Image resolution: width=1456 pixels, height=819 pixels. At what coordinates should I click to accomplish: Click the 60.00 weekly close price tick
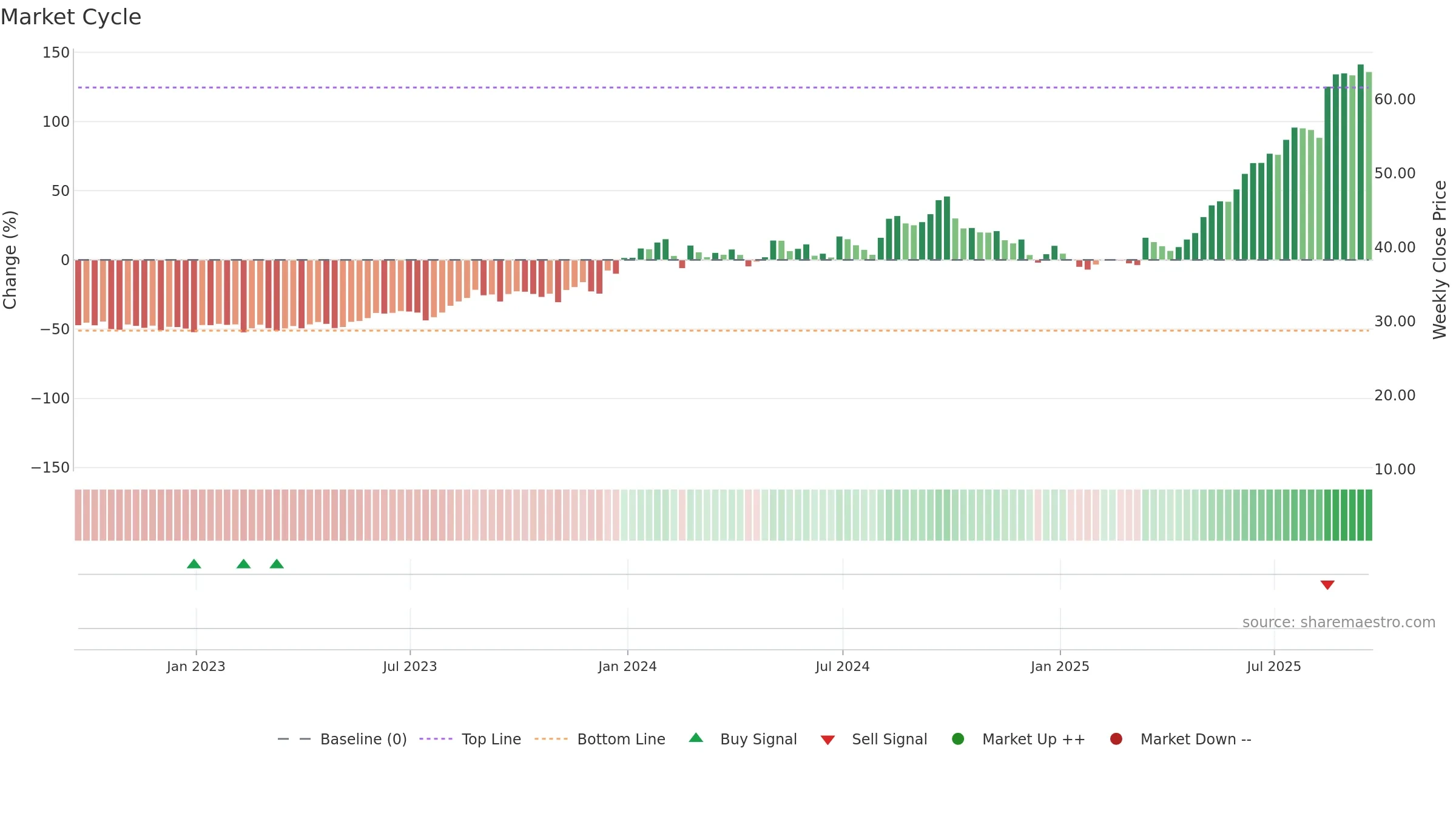1395,99
